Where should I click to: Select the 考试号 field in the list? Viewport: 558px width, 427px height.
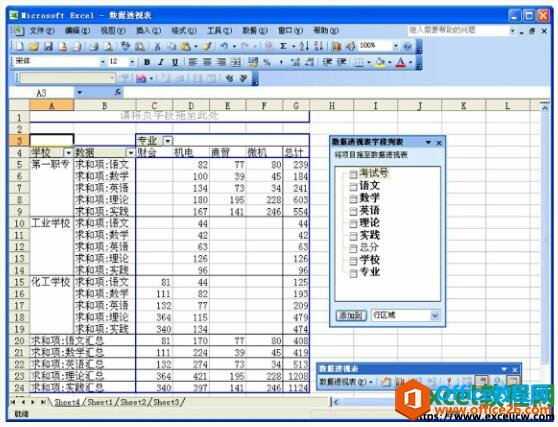373,173
